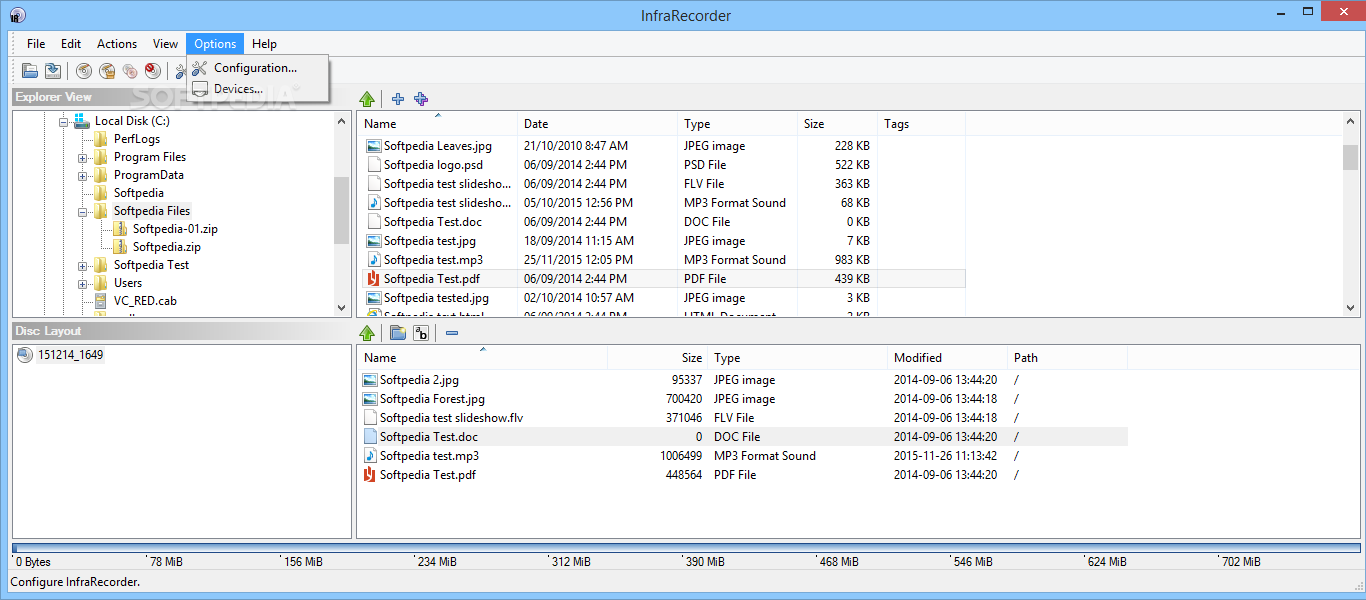Go up one folder in explorer pane
Viewport: 1366px width, 600px height.
(367, 98)
